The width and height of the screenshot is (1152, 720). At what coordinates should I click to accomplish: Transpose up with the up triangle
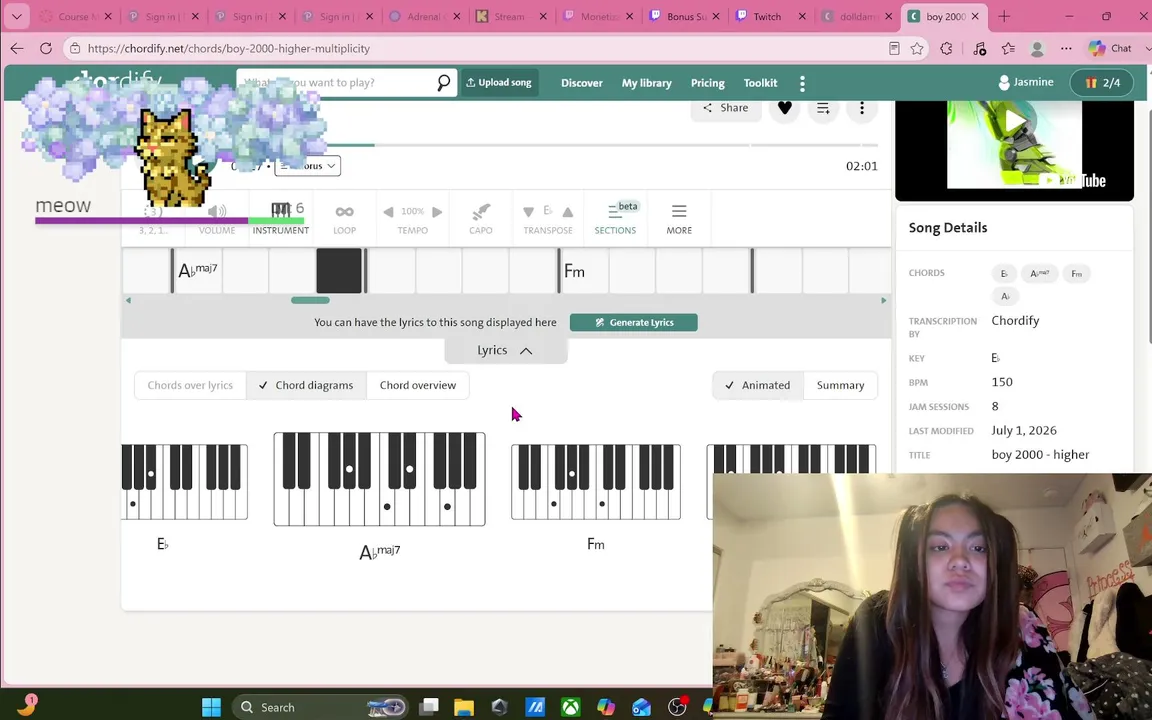[x=567, y=212]
